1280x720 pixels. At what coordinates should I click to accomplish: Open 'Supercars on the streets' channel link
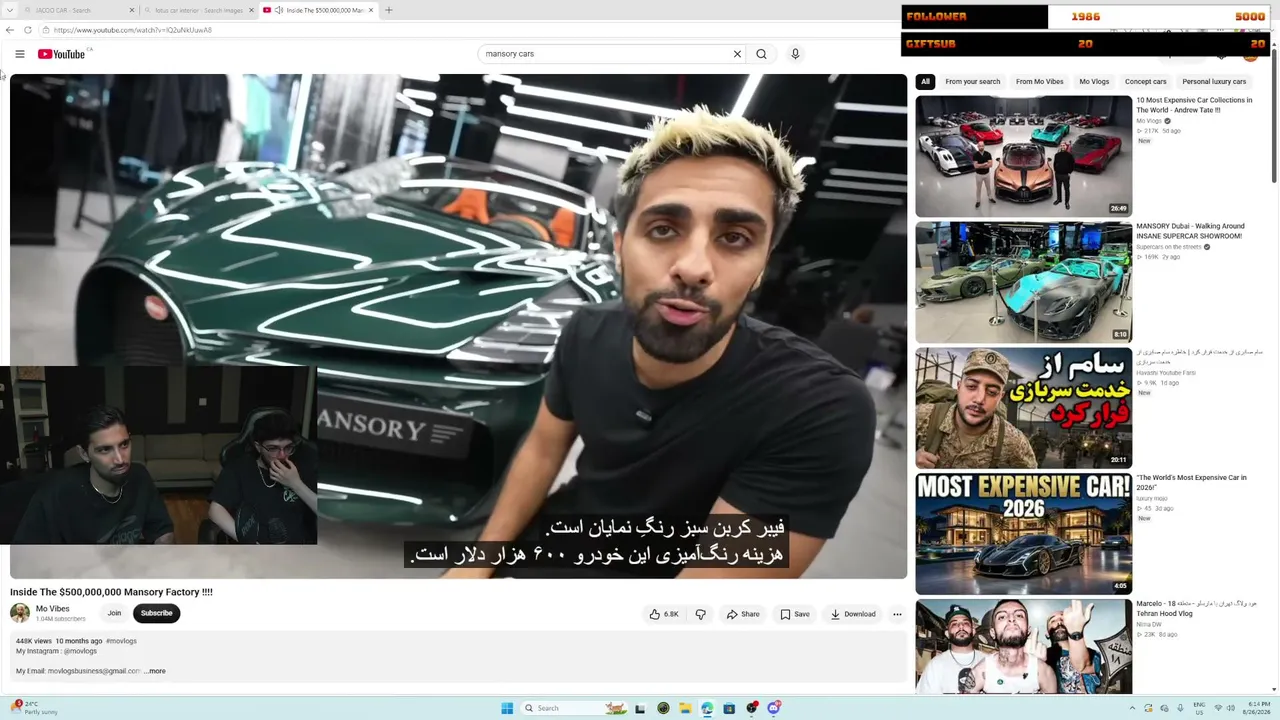click(1168, 247)
